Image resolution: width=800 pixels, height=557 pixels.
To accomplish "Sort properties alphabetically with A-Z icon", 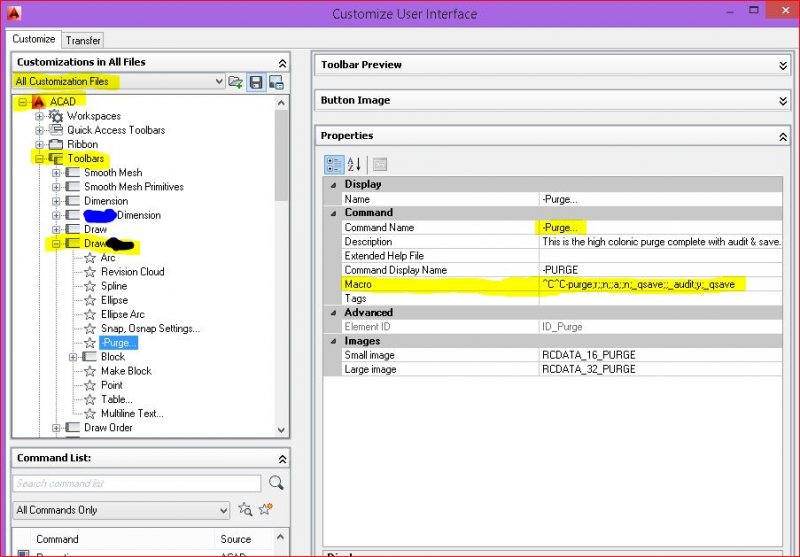I will pyautogui.click(x=354, y=164).
